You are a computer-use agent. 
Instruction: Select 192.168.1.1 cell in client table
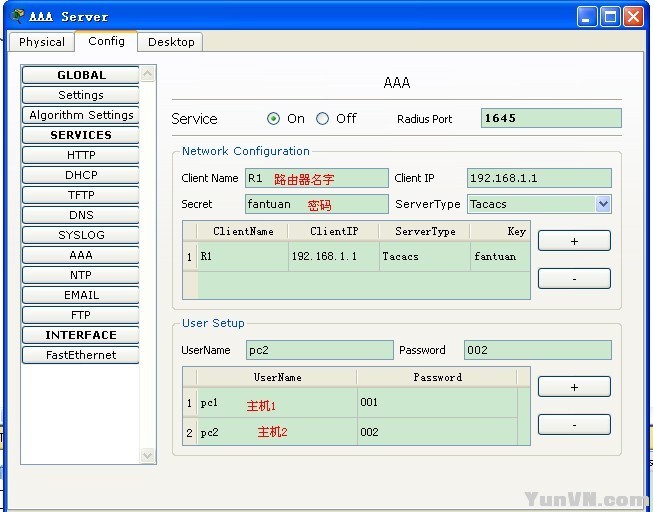point(334,256)
